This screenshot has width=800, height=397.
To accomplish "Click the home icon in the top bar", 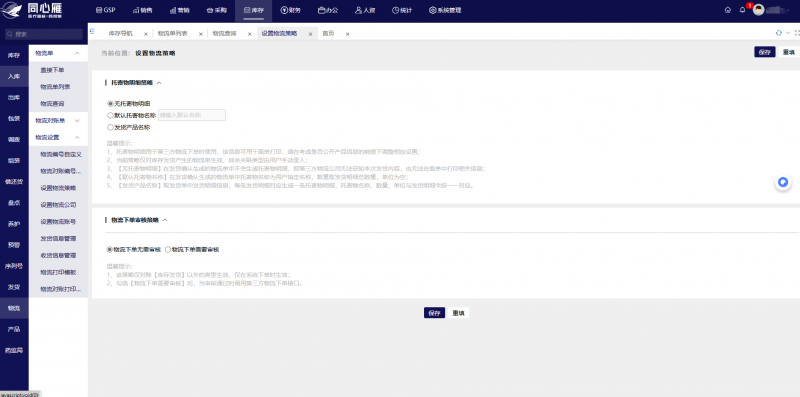I will click(728, 10).
